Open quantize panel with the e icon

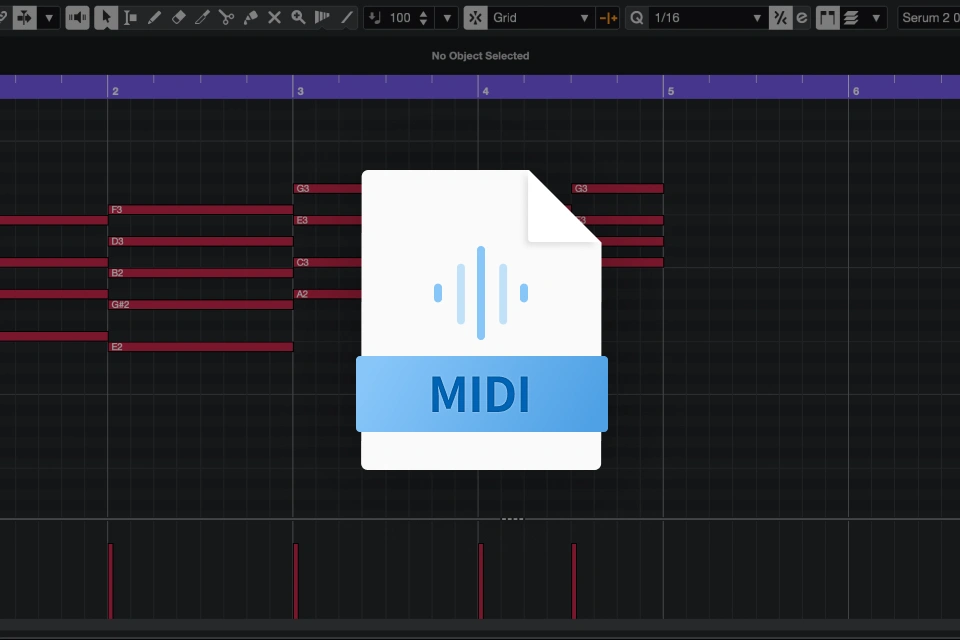(802, 18)
